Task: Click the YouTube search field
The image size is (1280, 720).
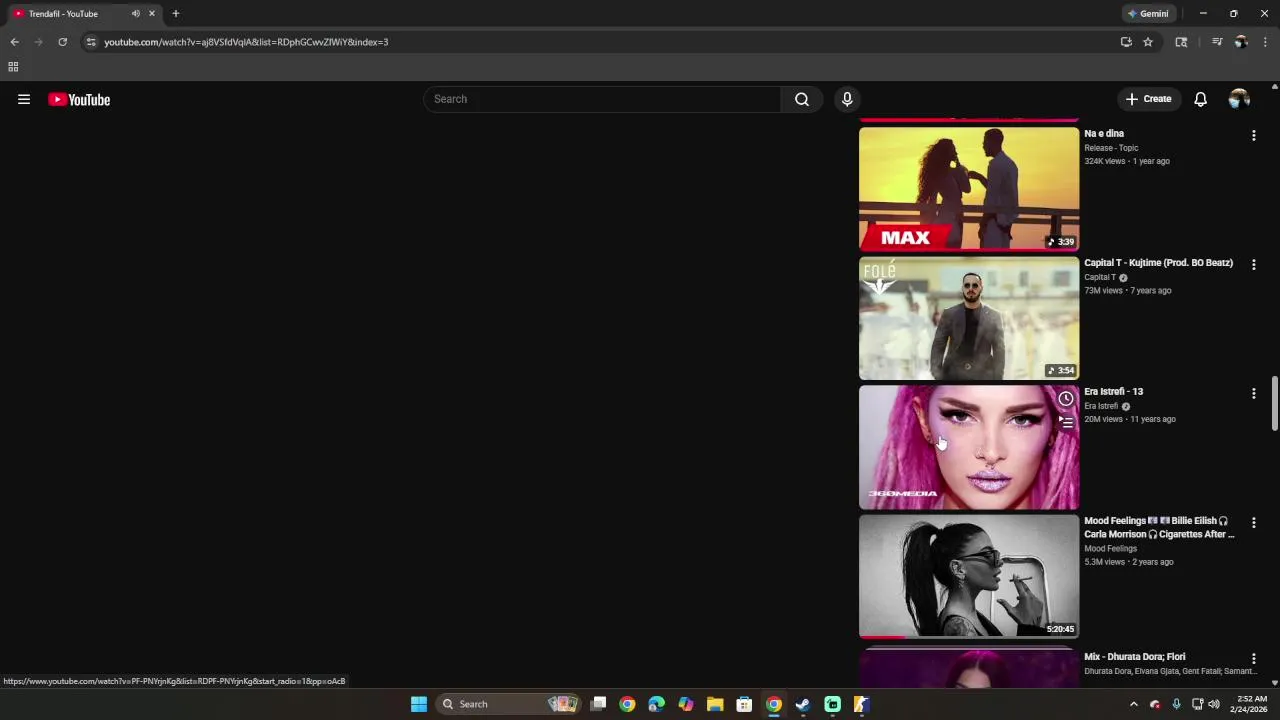Action: pos(603,99)
